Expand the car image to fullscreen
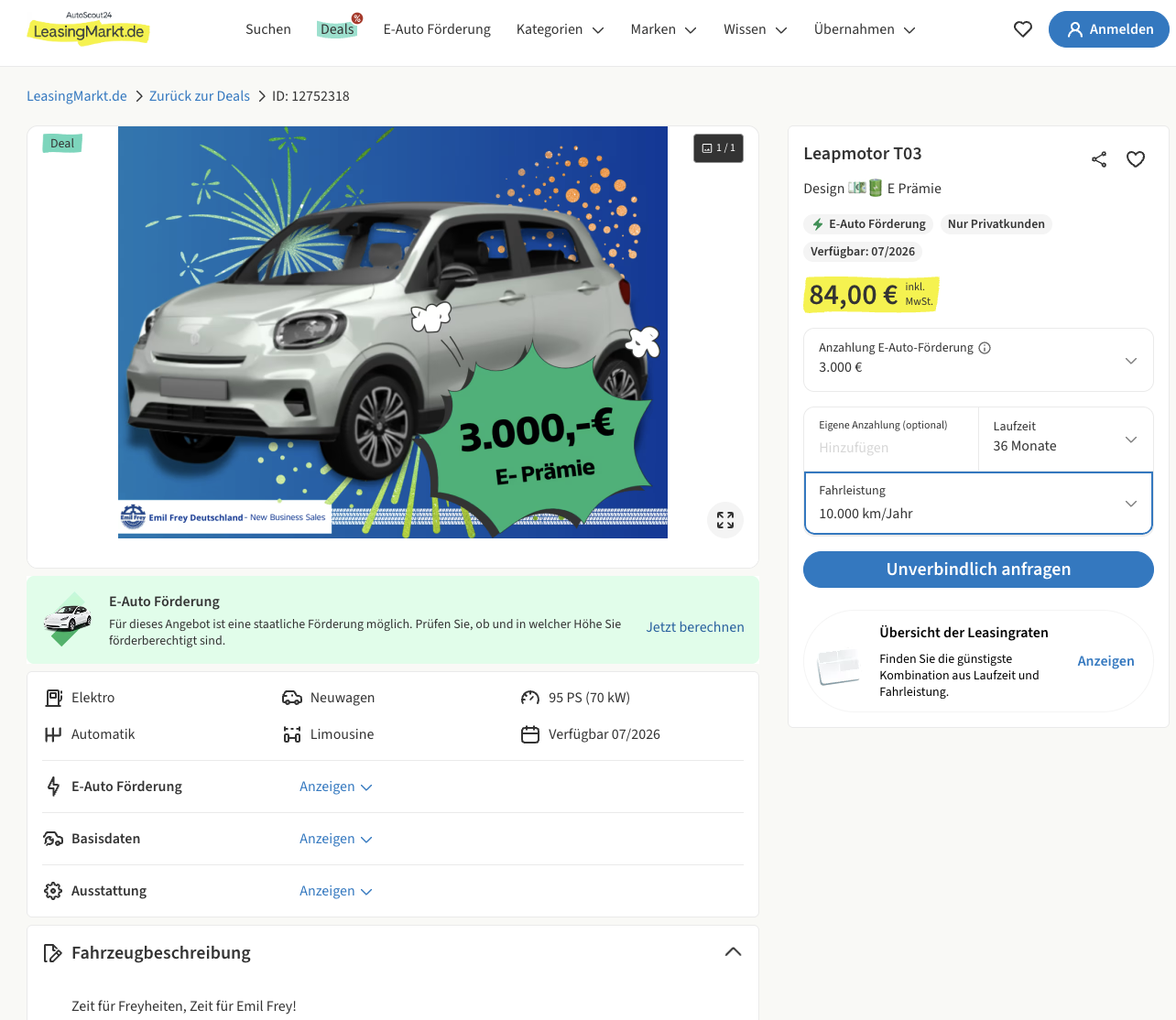Viewport: 1176px width, 1020px height. click(725, 520)
